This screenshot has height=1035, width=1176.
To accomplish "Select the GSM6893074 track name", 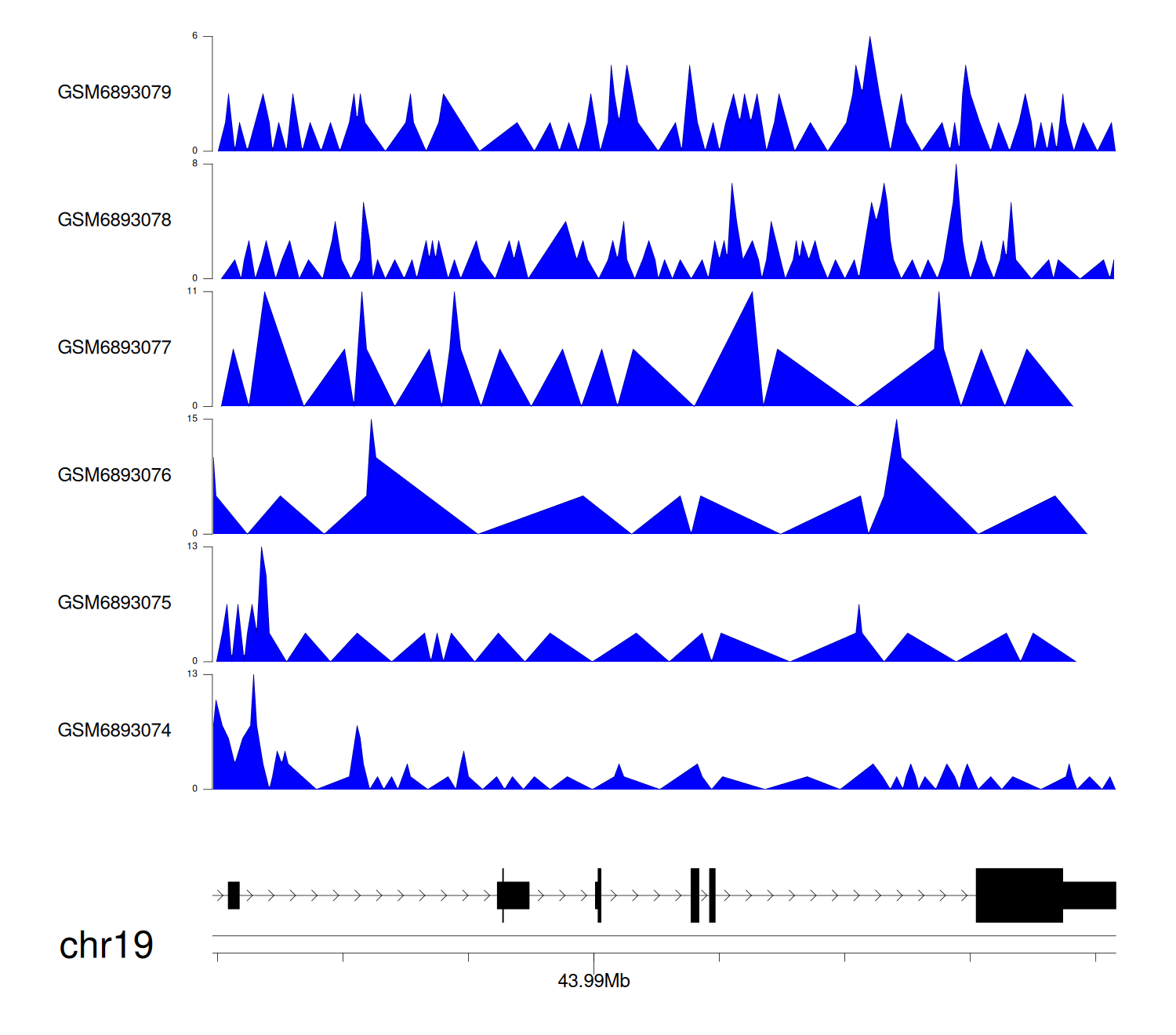I will tap(114, 731).
